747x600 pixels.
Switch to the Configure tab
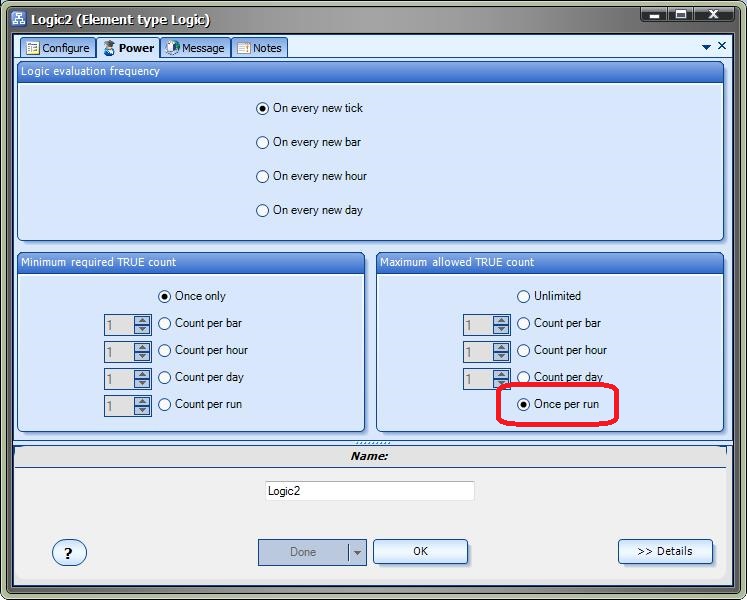coord(58,48)
